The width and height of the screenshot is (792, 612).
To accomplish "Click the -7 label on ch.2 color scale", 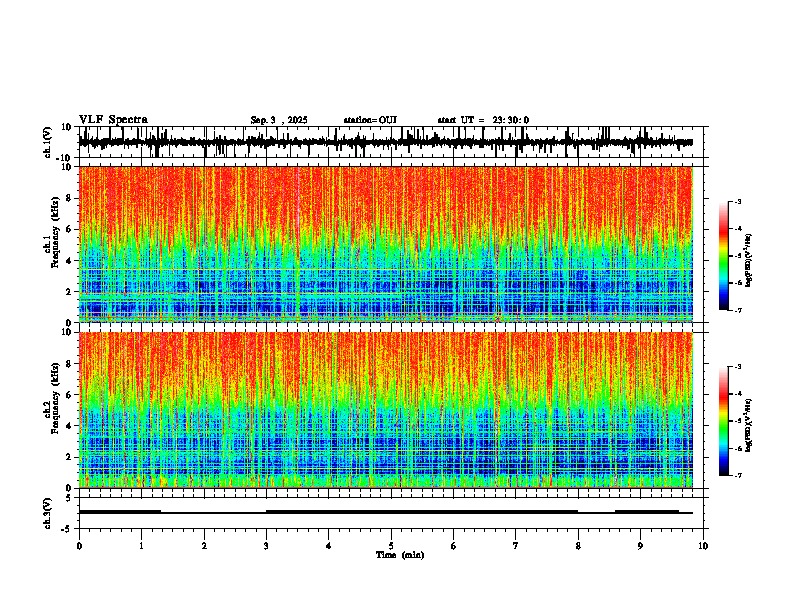I will point(737,475).
